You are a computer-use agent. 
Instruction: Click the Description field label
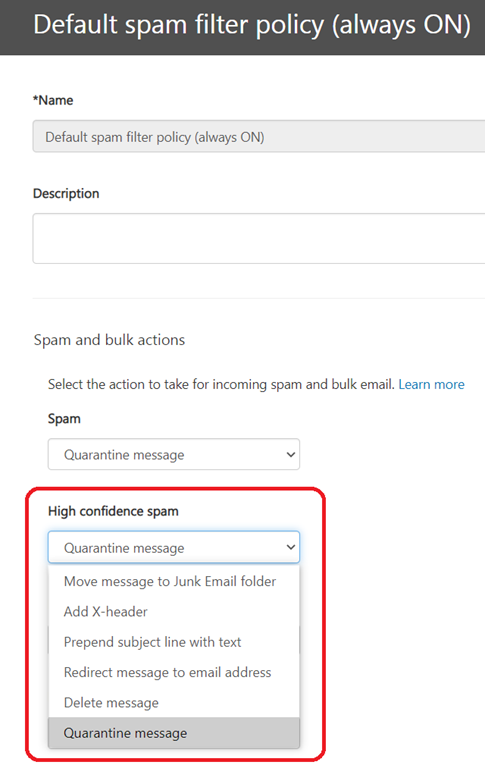[66, 194]
